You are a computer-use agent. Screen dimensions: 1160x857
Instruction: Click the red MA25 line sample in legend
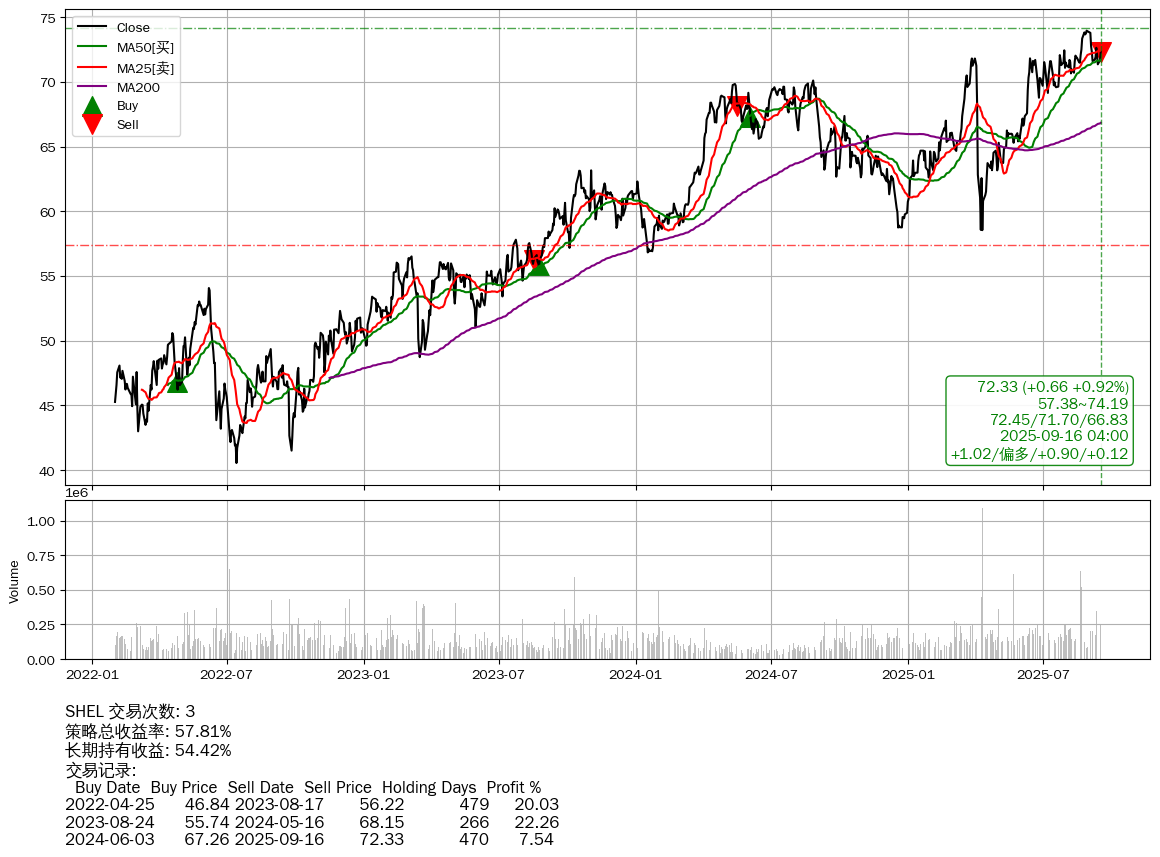point(92,68)
